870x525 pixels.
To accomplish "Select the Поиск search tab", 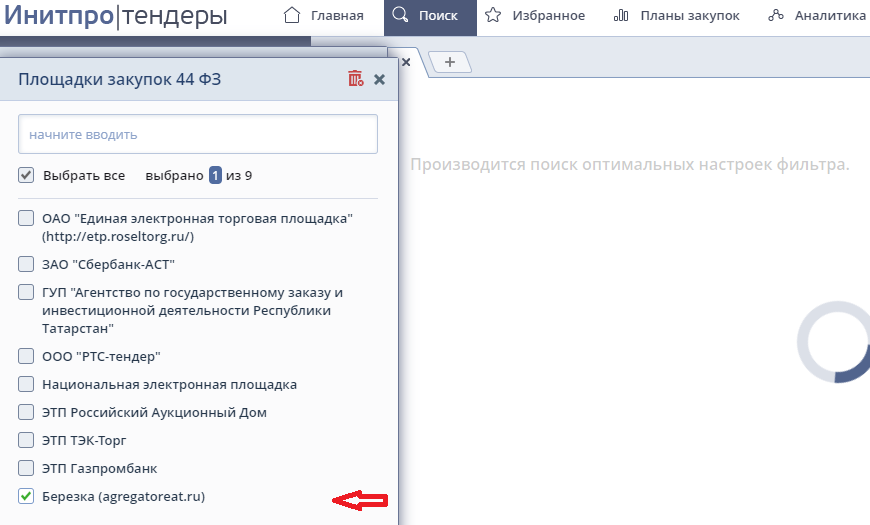I will pyautogui.click(x=430, y=16).
